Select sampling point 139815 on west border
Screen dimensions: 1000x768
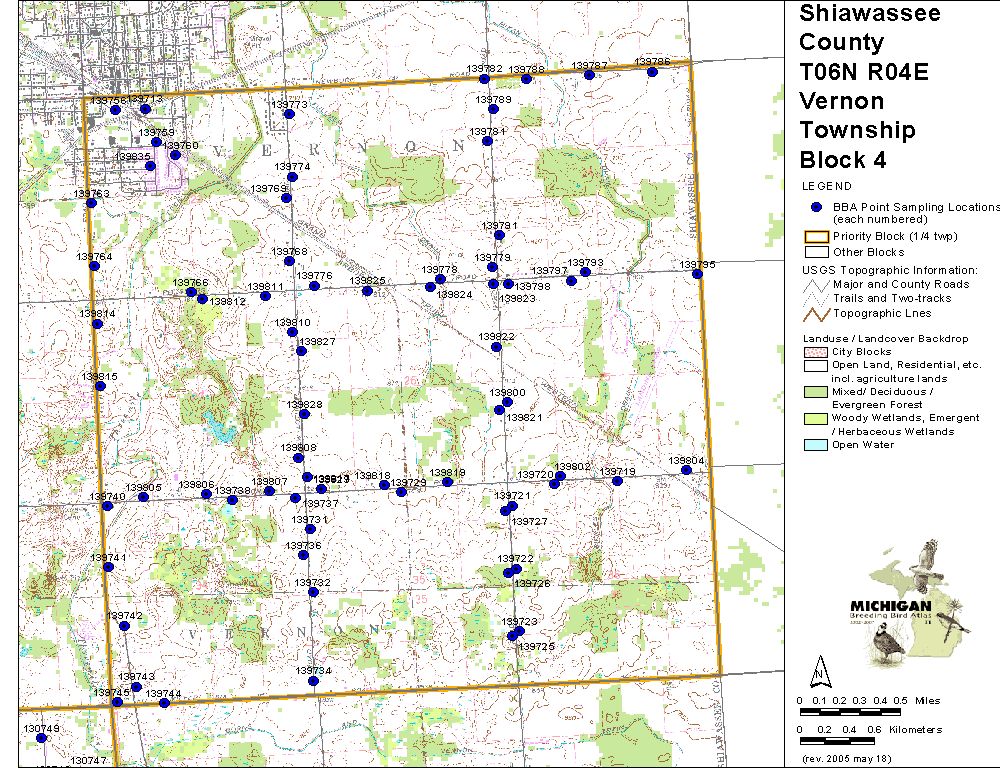coord(100,386)
